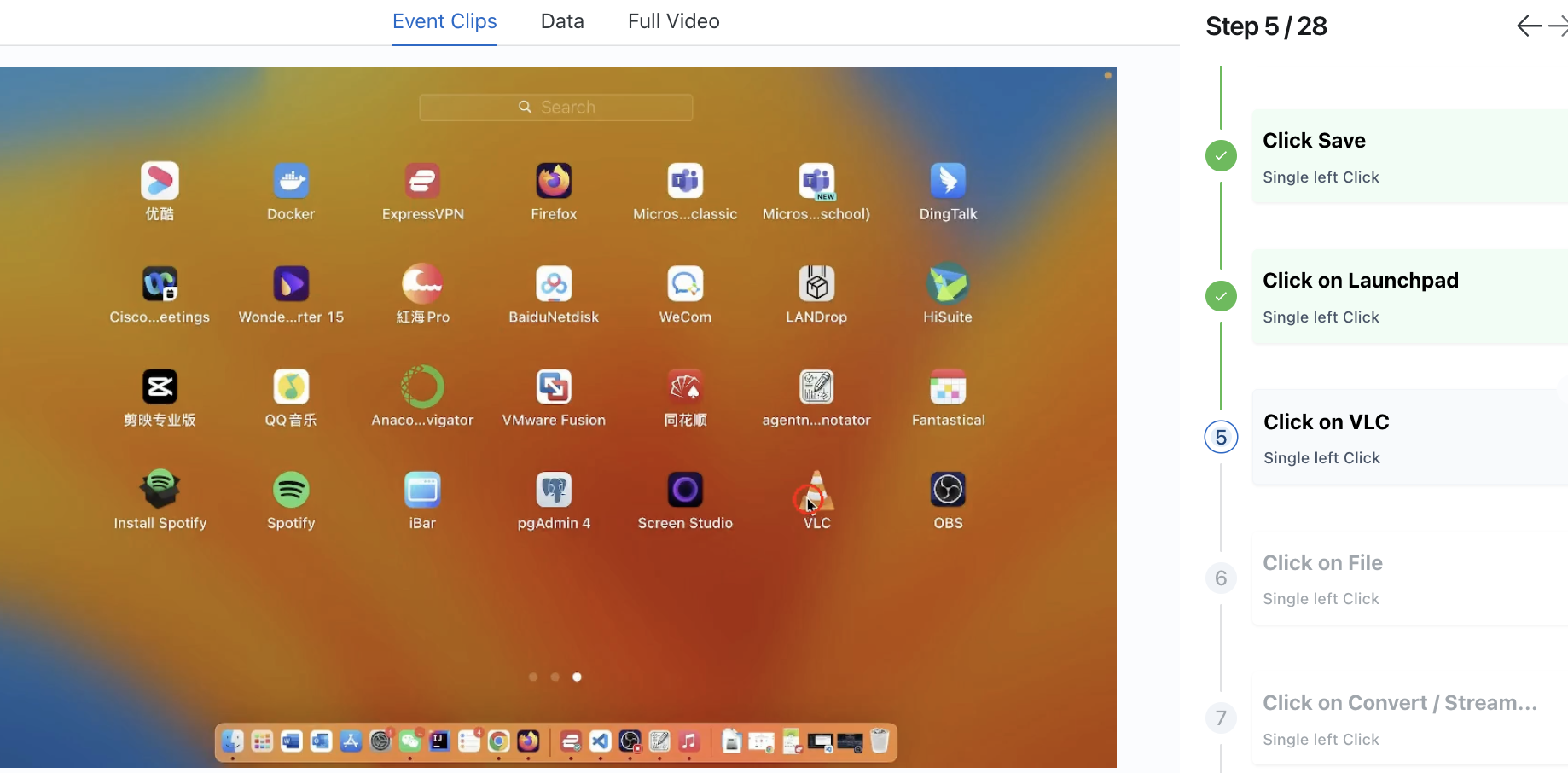Screen dimensions: 1568x773
Task: Select the Click on Launchpad step
Action: pyautogui.click(x=1409, y=297)
